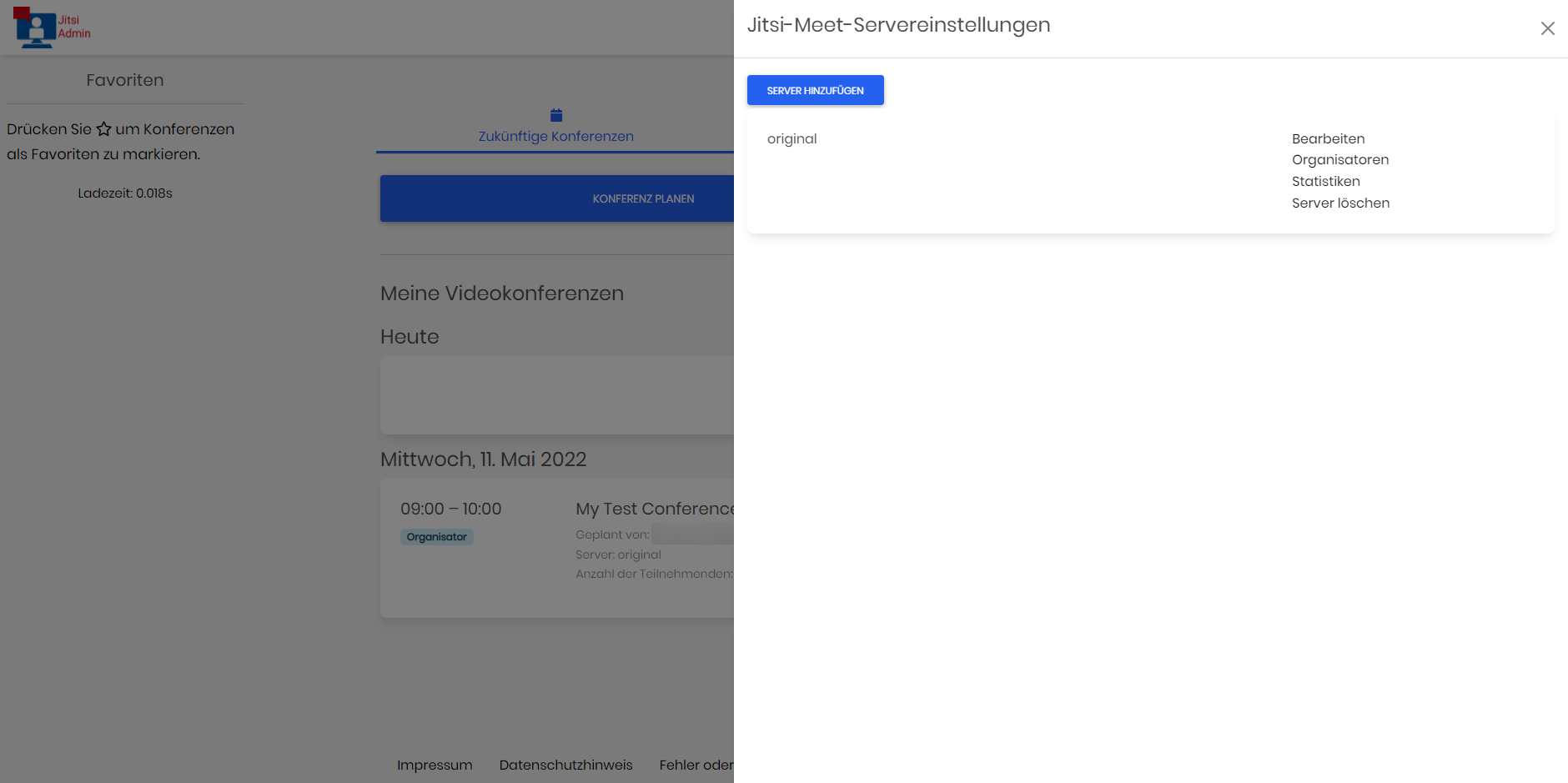Click the 'Geplant von:' label

tap(612, 535)
